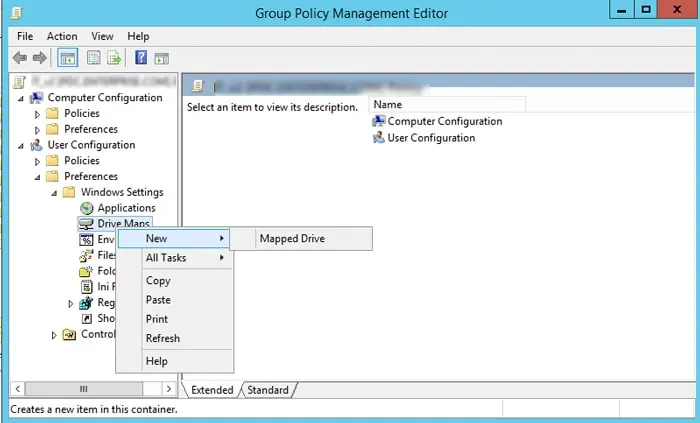The width and height of the screenshot is (700, 423).
Task: Select the Extended tab
Action: [x=212, y=390]
